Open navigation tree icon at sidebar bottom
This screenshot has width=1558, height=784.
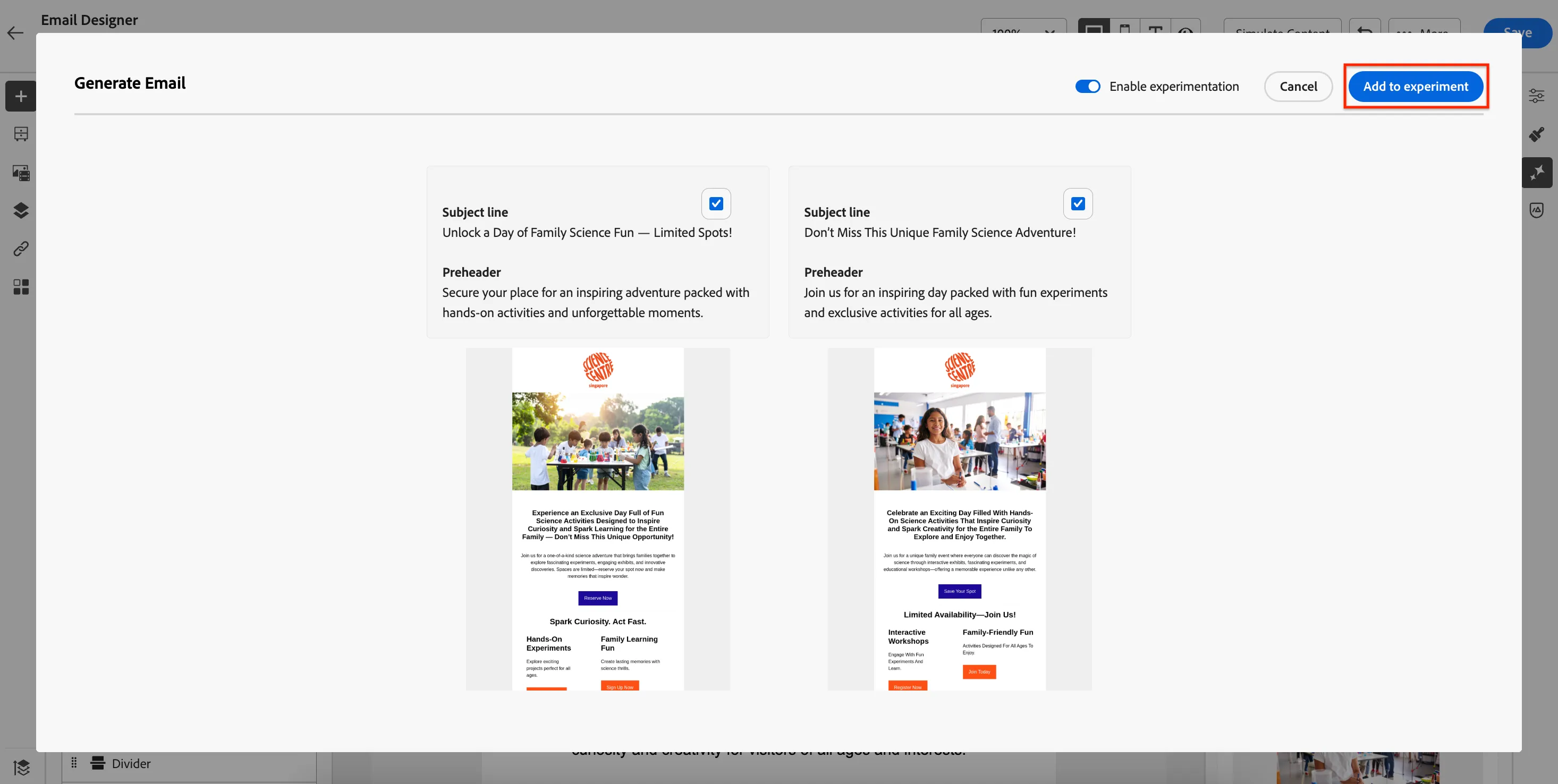(x=21, y=767)
